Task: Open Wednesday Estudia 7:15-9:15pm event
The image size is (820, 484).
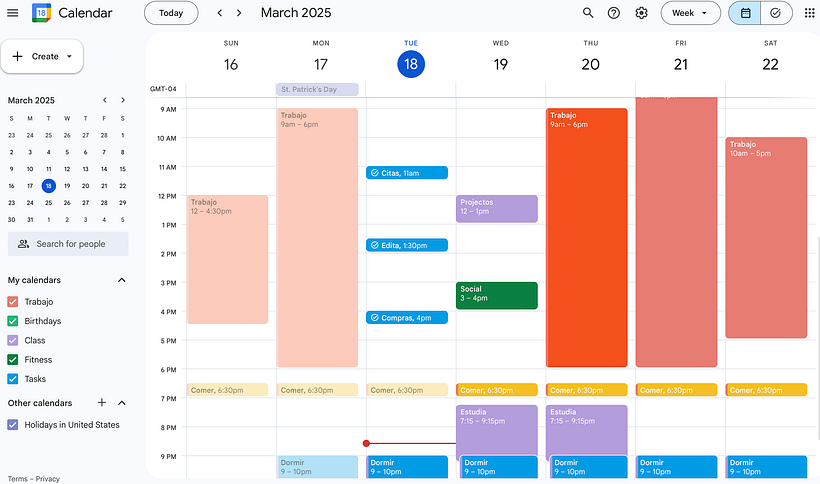Action: 497,431
